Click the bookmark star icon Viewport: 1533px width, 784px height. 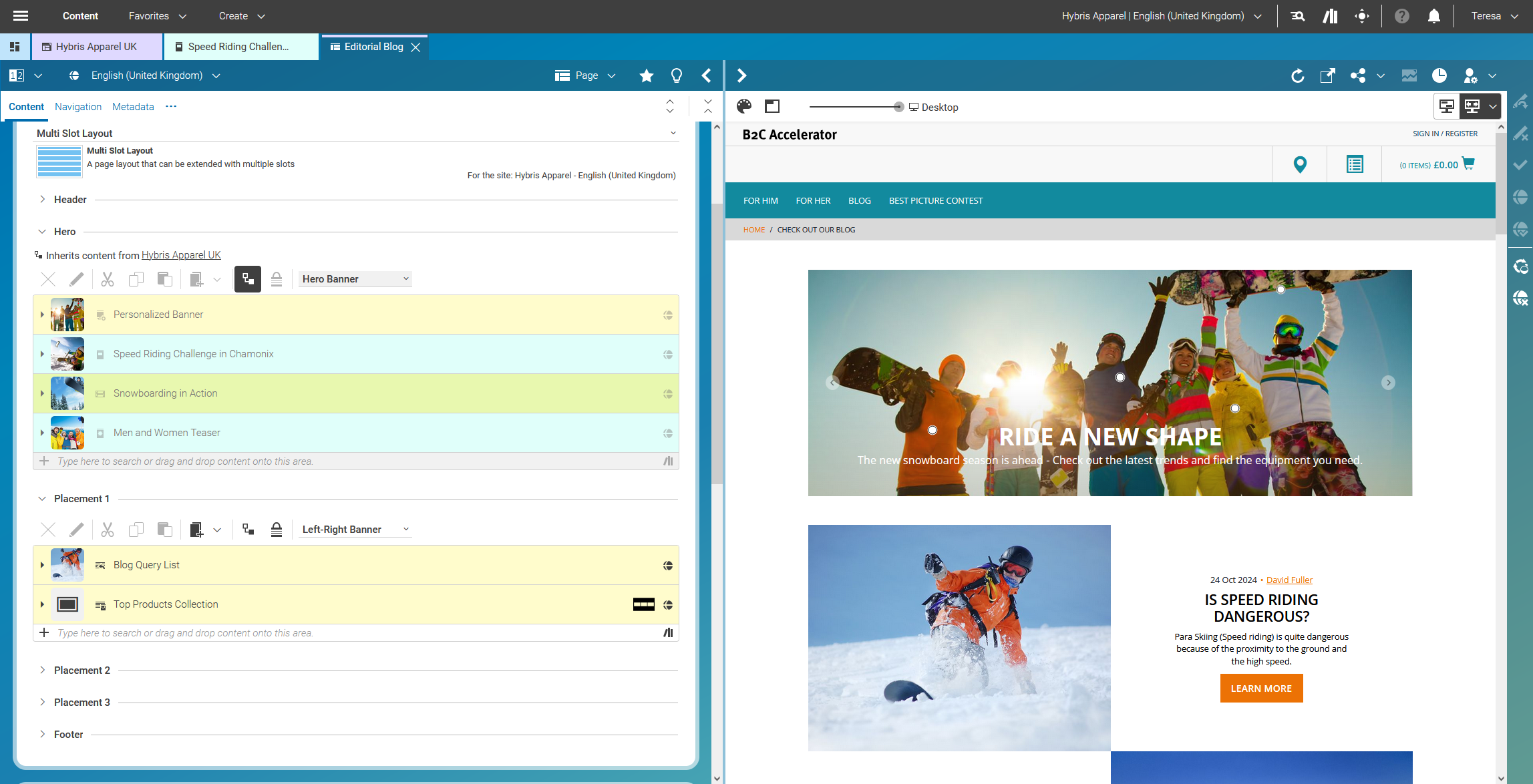click(646, 75)
